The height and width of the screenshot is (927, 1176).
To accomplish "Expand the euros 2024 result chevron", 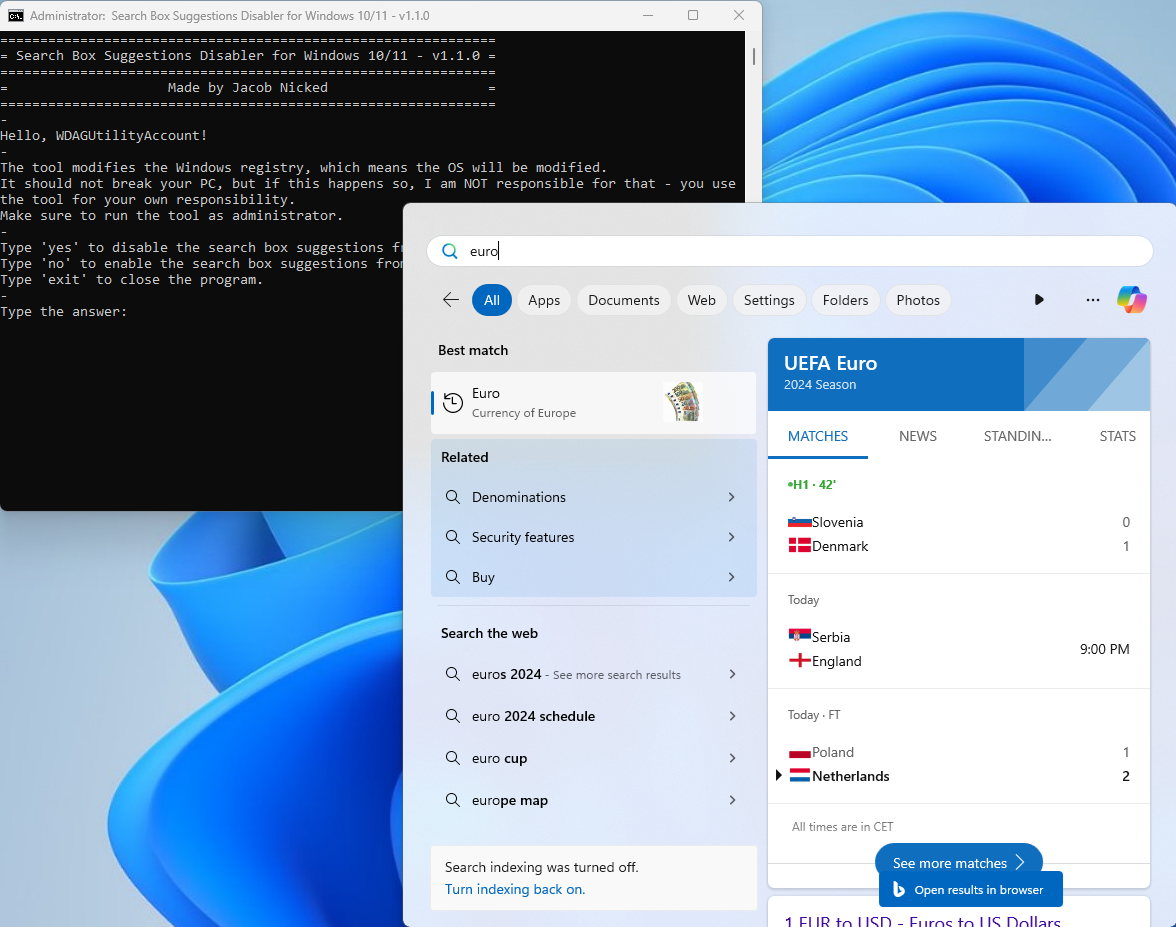I will tap(732, 674).
